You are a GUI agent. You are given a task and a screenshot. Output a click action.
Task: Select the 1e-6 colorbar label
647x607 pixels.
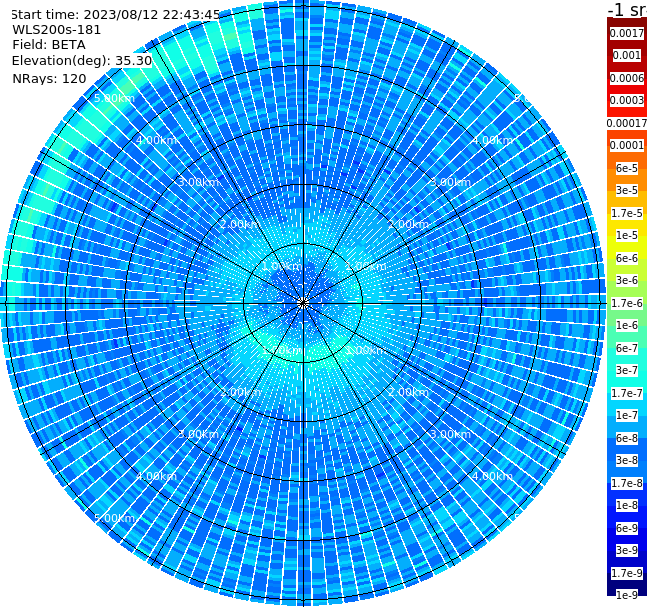tap(627, 325)
